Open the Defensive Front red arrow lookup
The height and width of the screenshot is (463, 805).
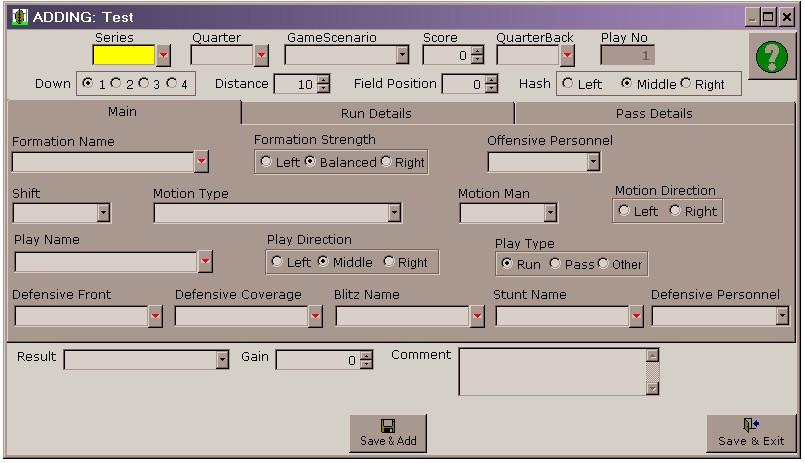tap(155, 316)
